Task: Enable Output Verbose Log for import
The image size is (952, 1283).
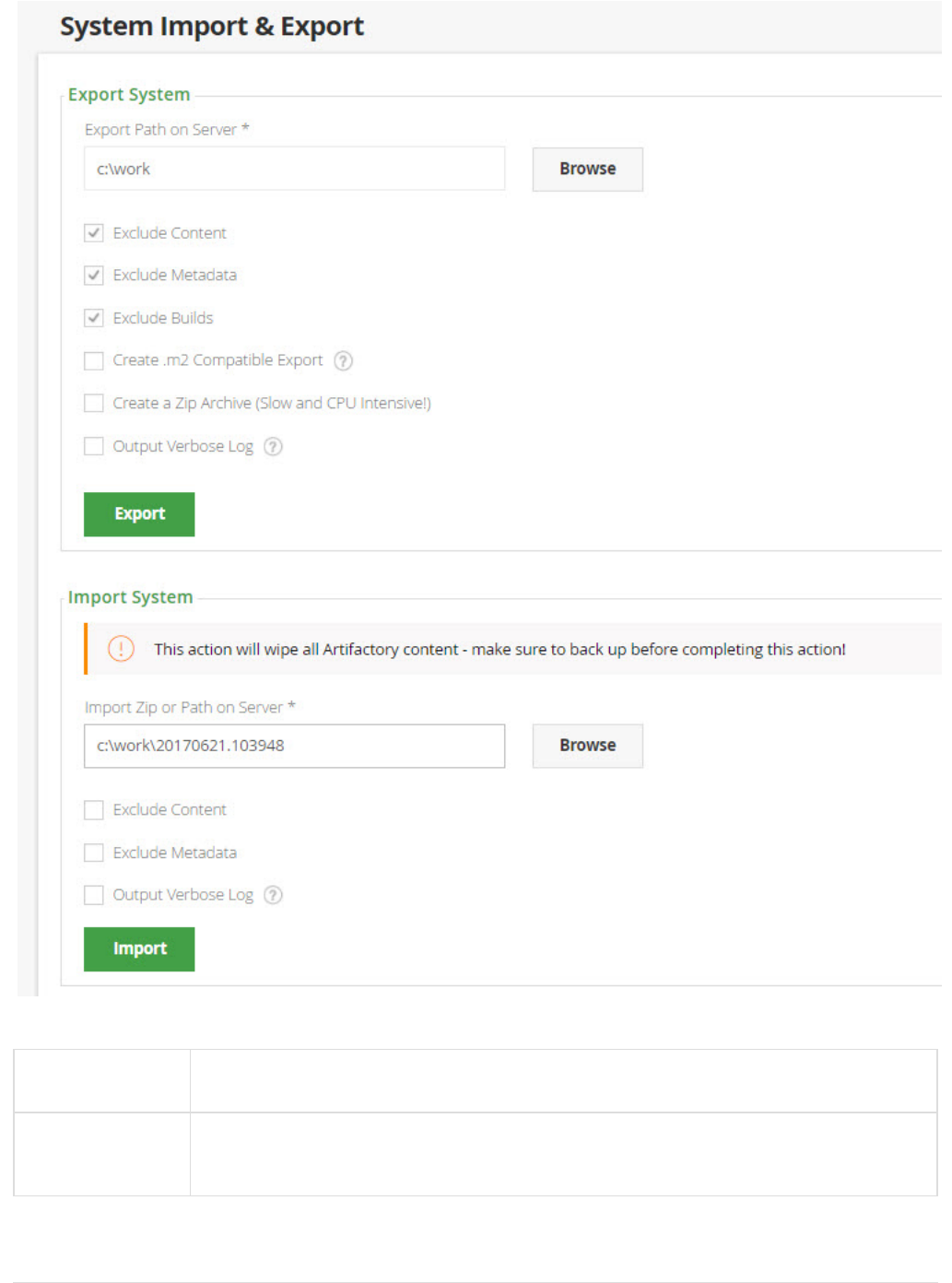Action: click(x=94, y=895)
